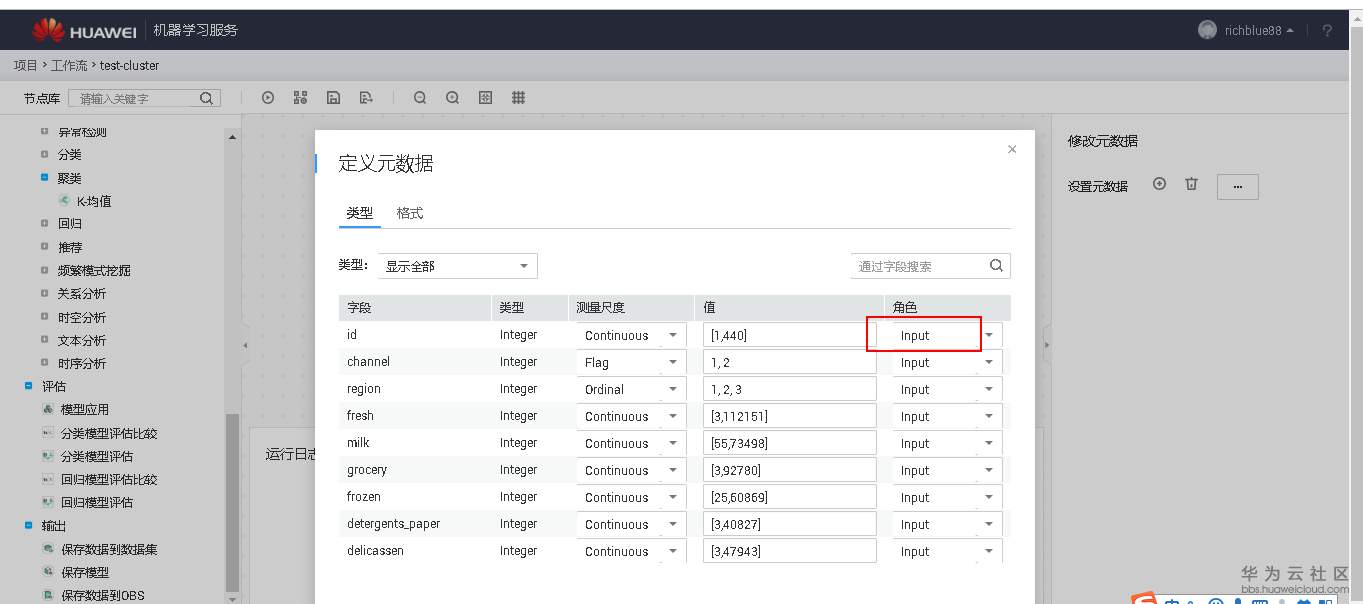Screen dimensions: 1363x604
Task: Open measurement dropdown for id field
Action: [631, 335]
